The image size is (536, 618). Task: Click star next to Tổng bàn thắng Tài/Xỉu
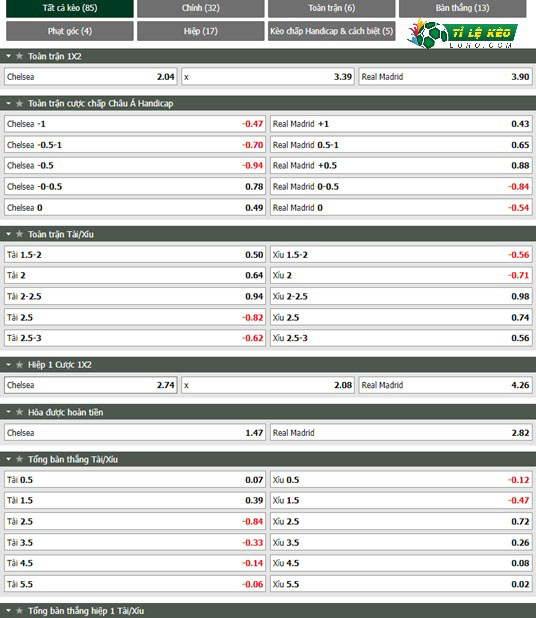pos(19,460)
